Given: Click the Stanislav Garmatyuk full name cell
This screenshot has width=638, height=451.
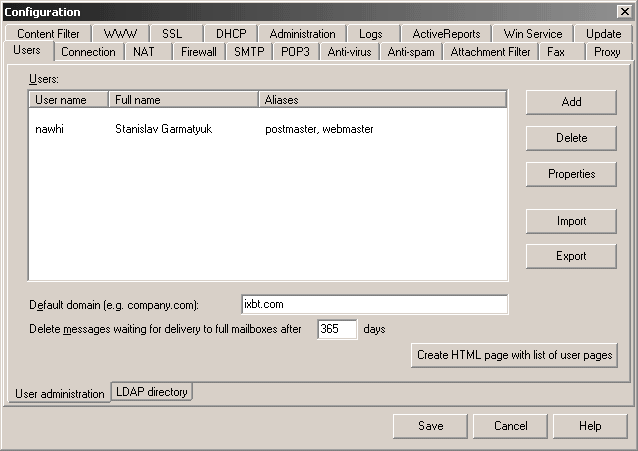Looking at the screenshot, I should [x=164, y=129].
